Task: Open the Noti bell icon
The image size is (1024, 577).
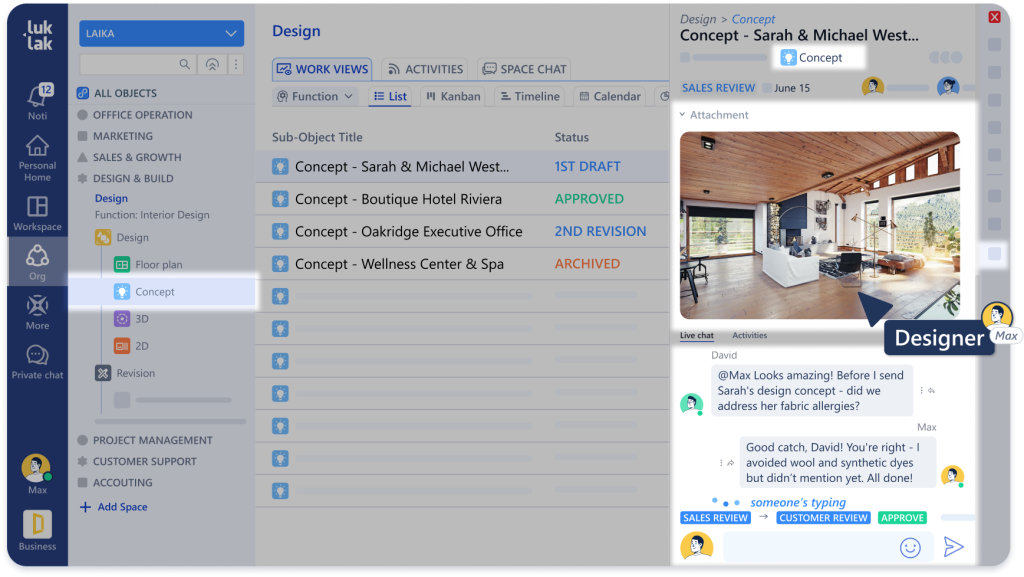Action: [x=37, y=99]
